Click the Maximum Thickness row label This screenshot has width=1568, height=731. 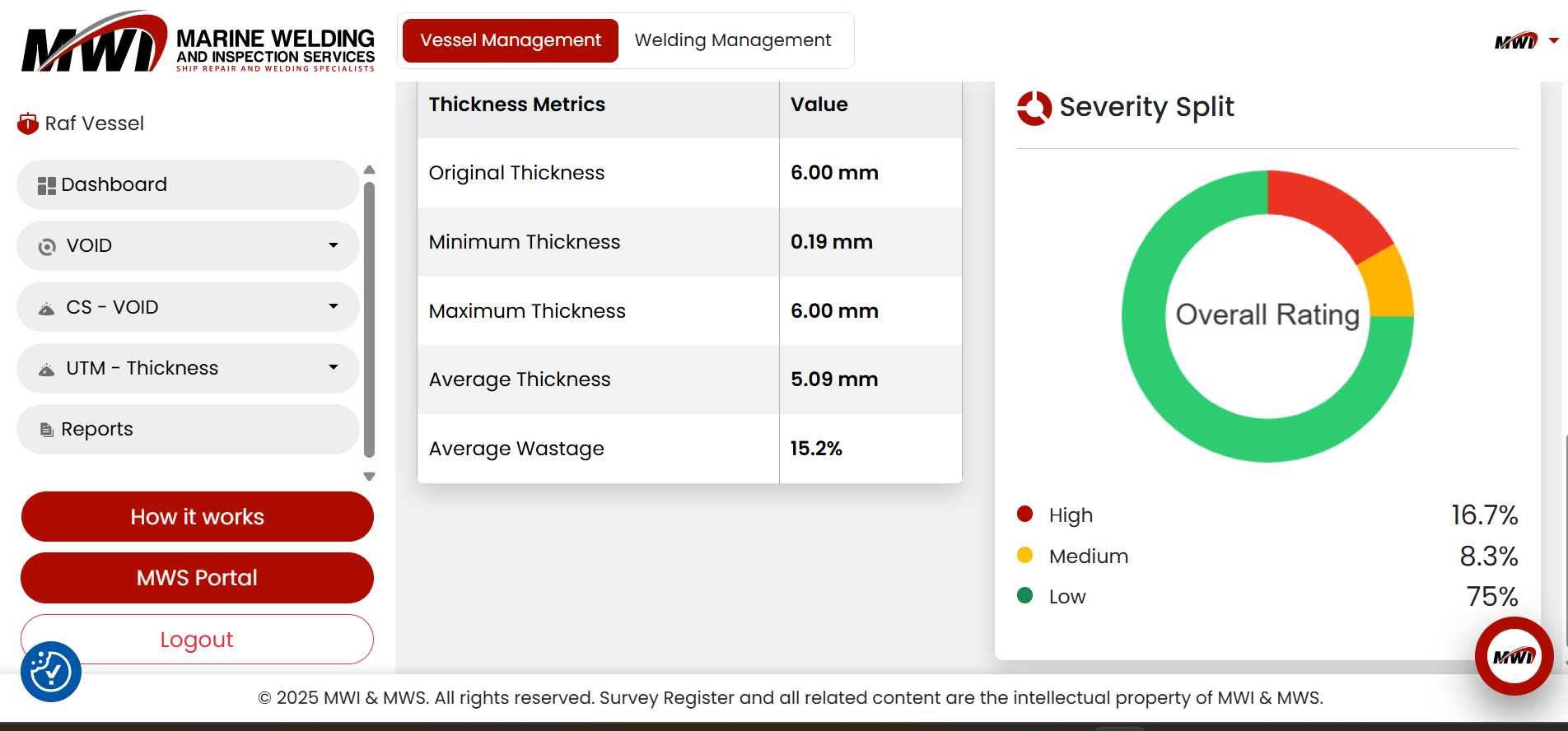[x=527, y=311]
